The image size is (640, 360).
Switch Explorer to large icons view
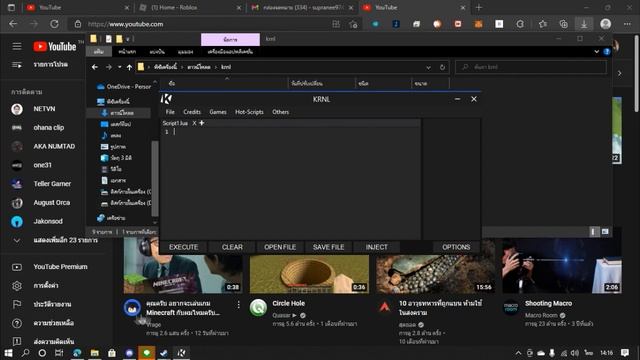pos(605,231)
